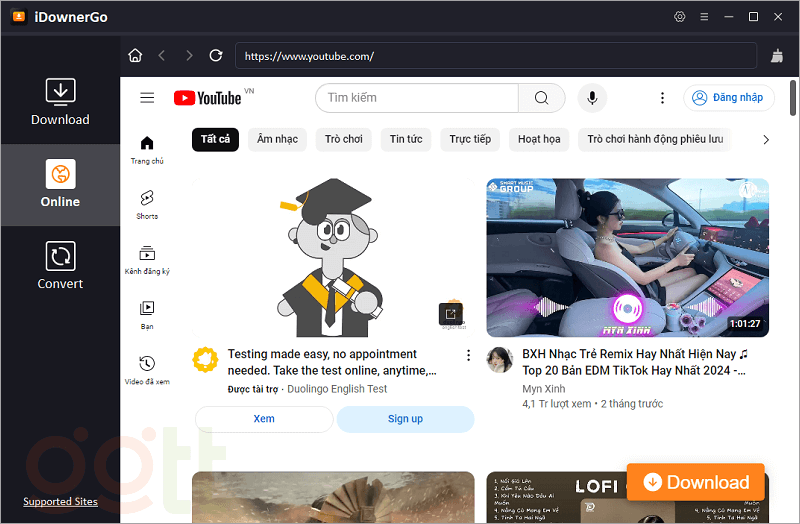Click the YouTube search magnifier button
Viewport: 800px width, 524px height.
(x=541, y=98)
